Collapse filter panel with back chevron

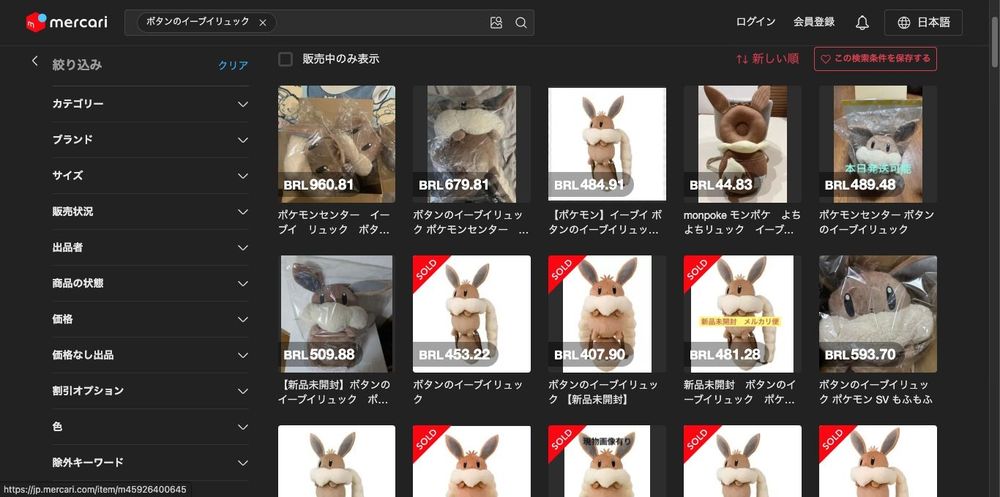[x=34, y=61]
